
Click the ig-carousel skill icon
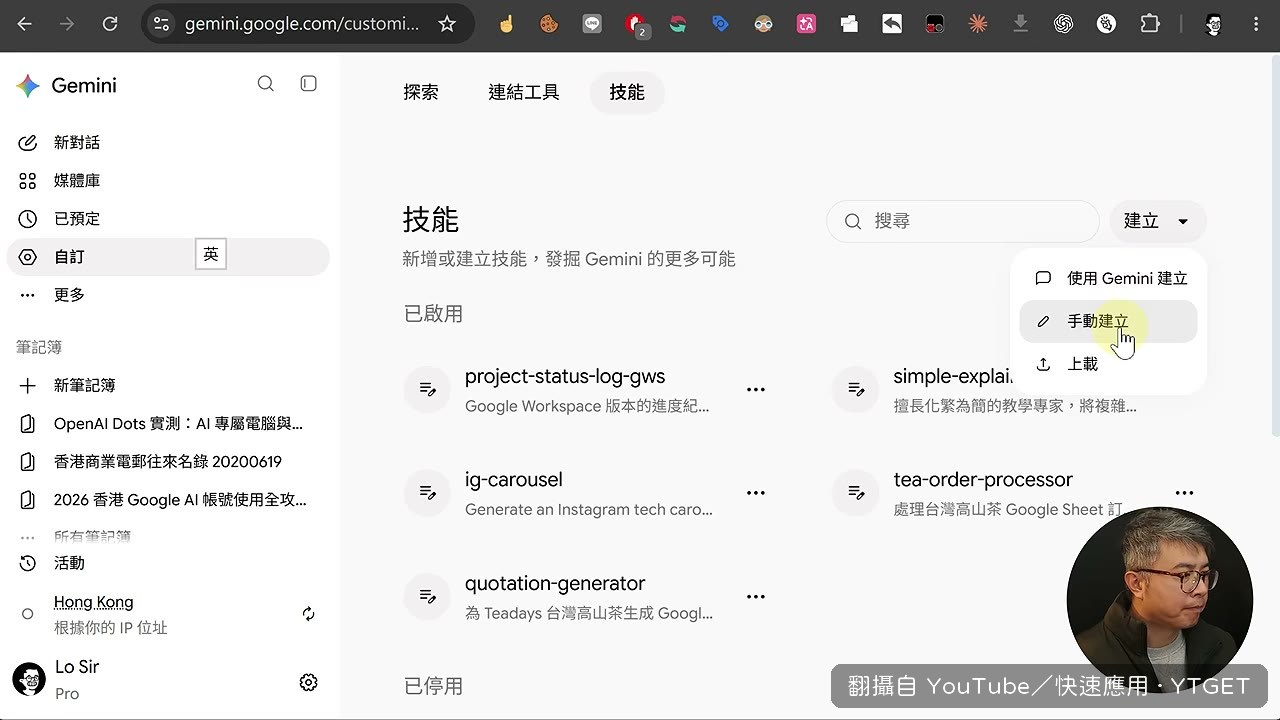tap(428, 492)
